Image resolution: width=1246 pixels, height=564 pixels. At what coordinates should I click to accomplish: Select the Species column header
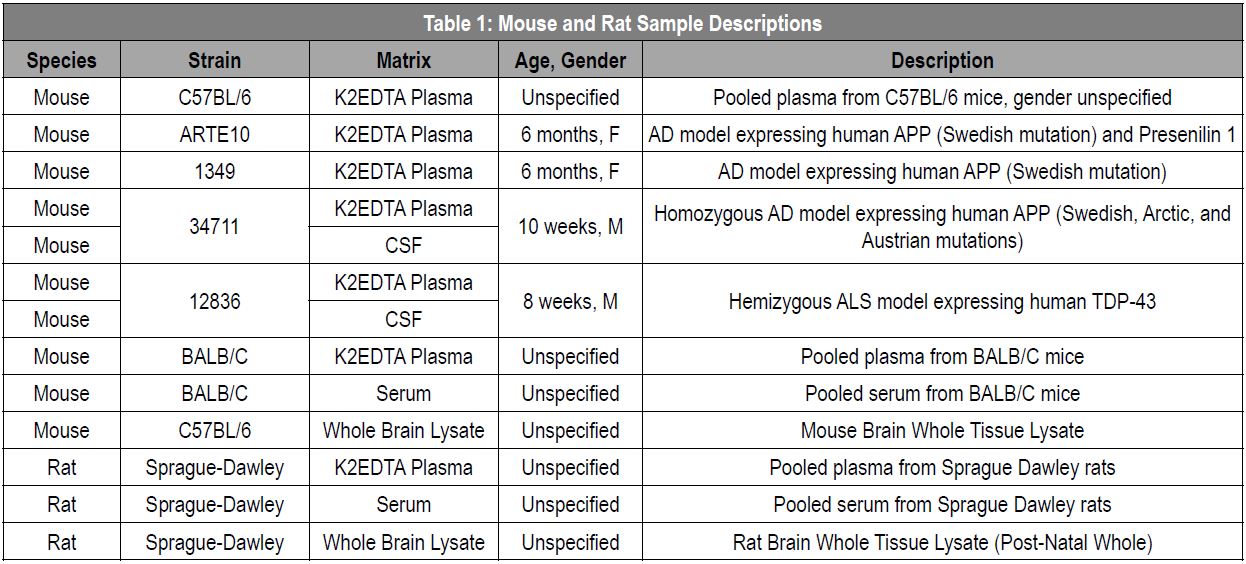61,60
